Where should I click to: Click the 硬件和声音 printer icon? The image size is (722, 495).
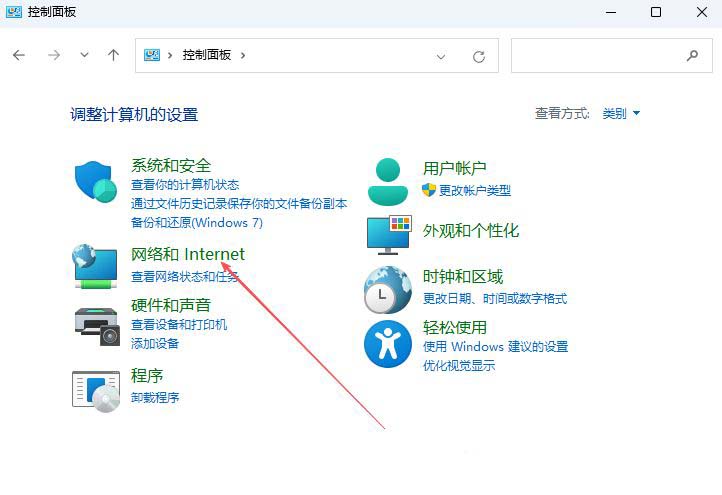97,326
